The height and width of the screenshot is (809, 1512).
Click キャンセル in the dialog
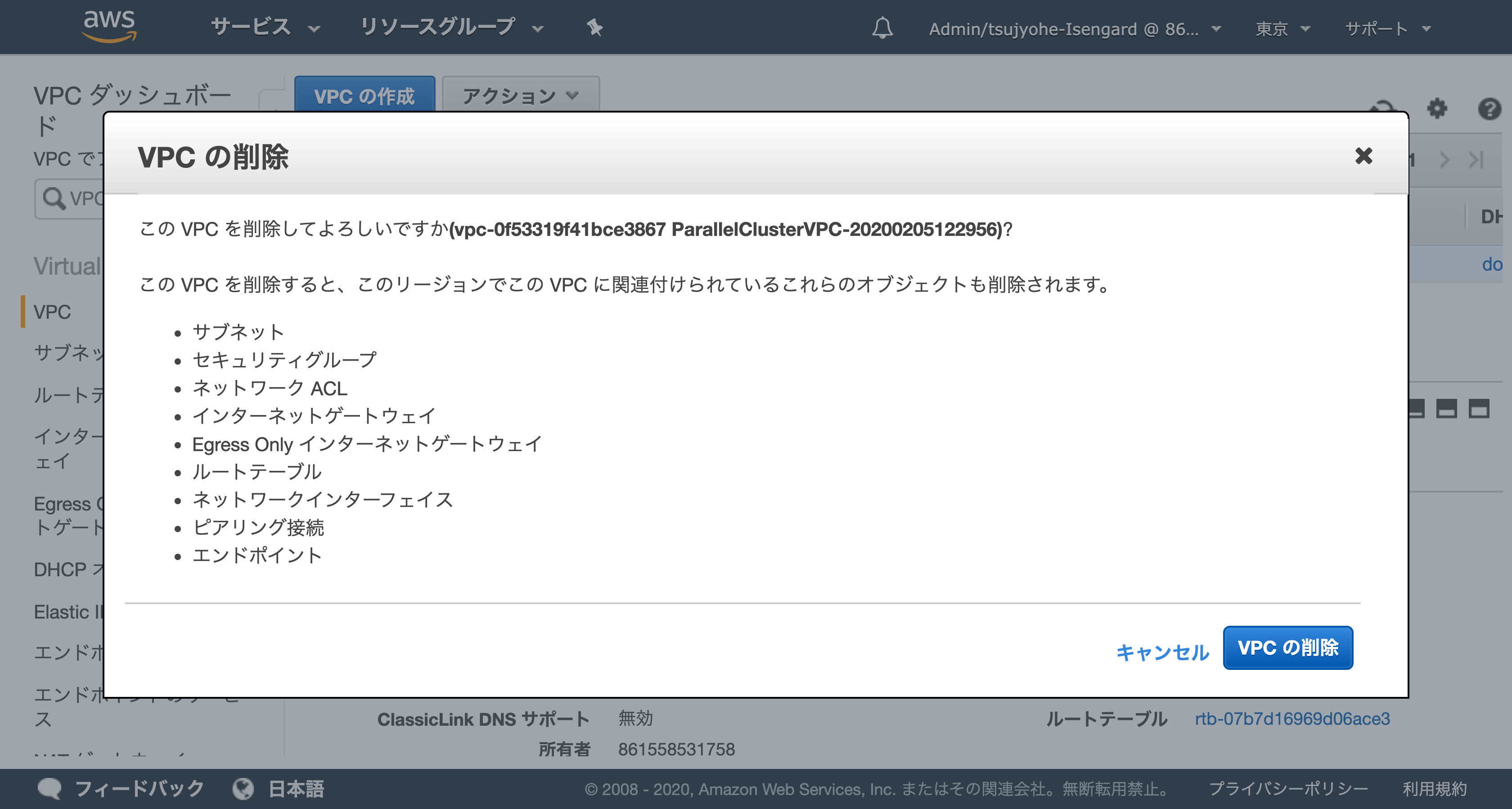(x=1162, y=652)
